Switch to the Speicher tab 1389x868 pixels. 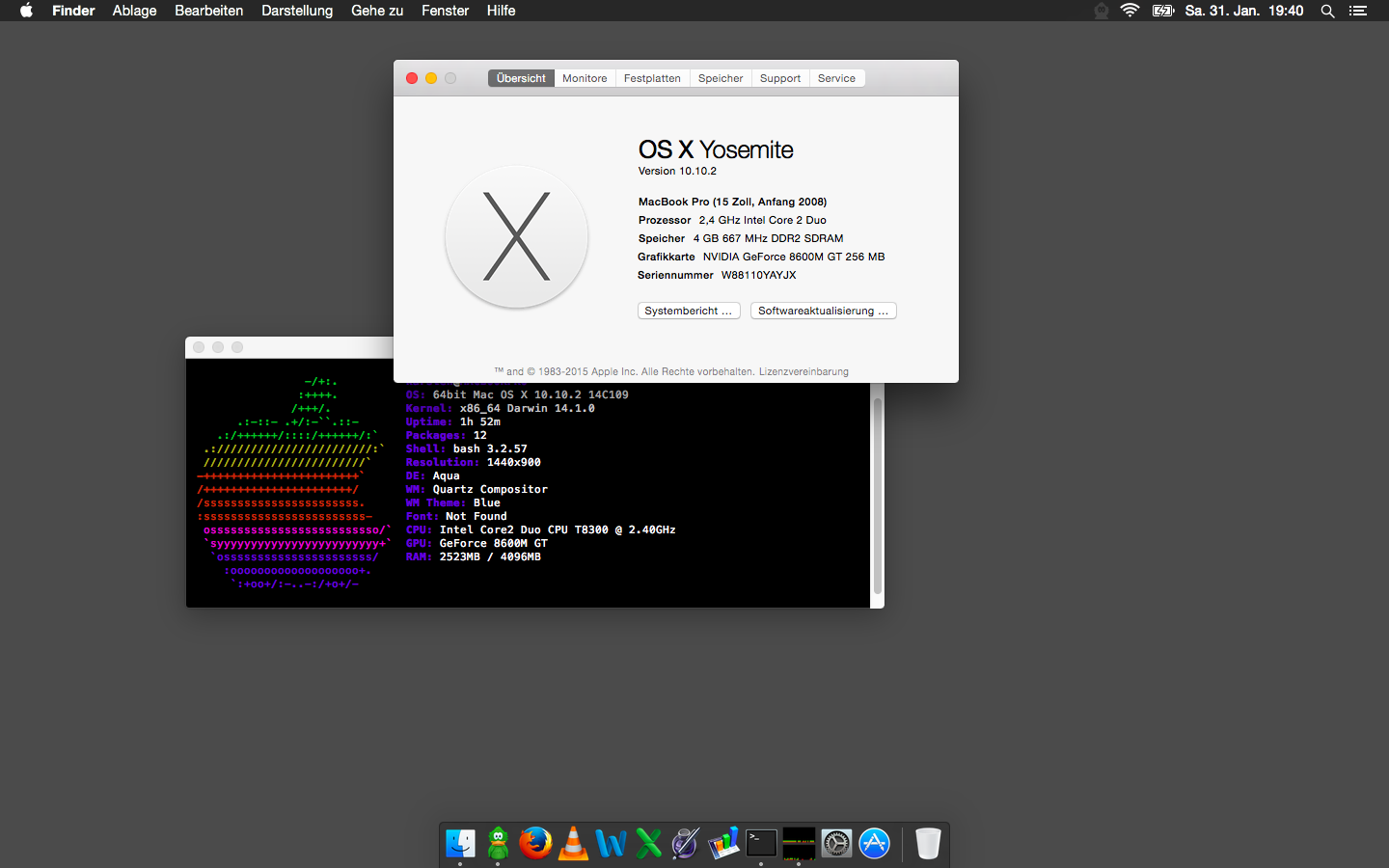pyautogui.click(x=721, y=78)
